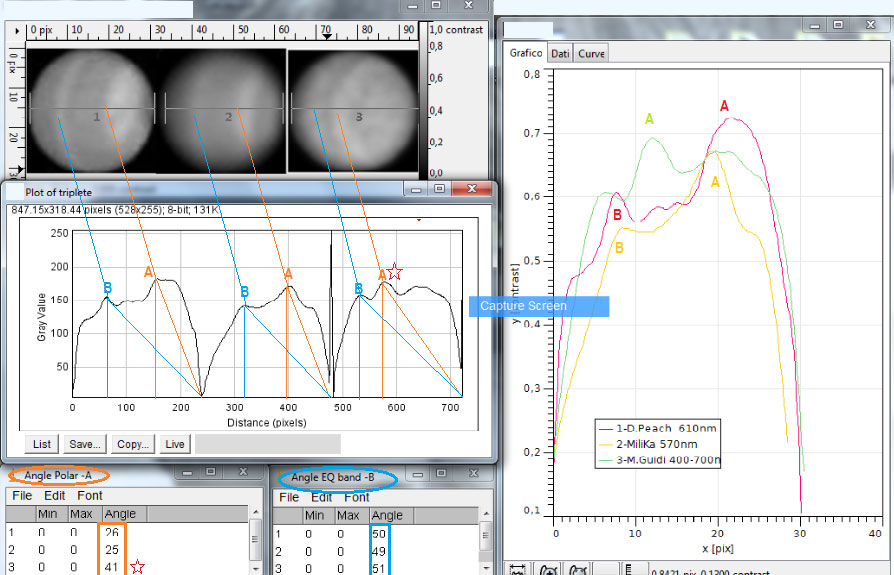Select angle value 50 in Angle EQ band table
This screenshot has width=894, height=575.
coord(379,534)
